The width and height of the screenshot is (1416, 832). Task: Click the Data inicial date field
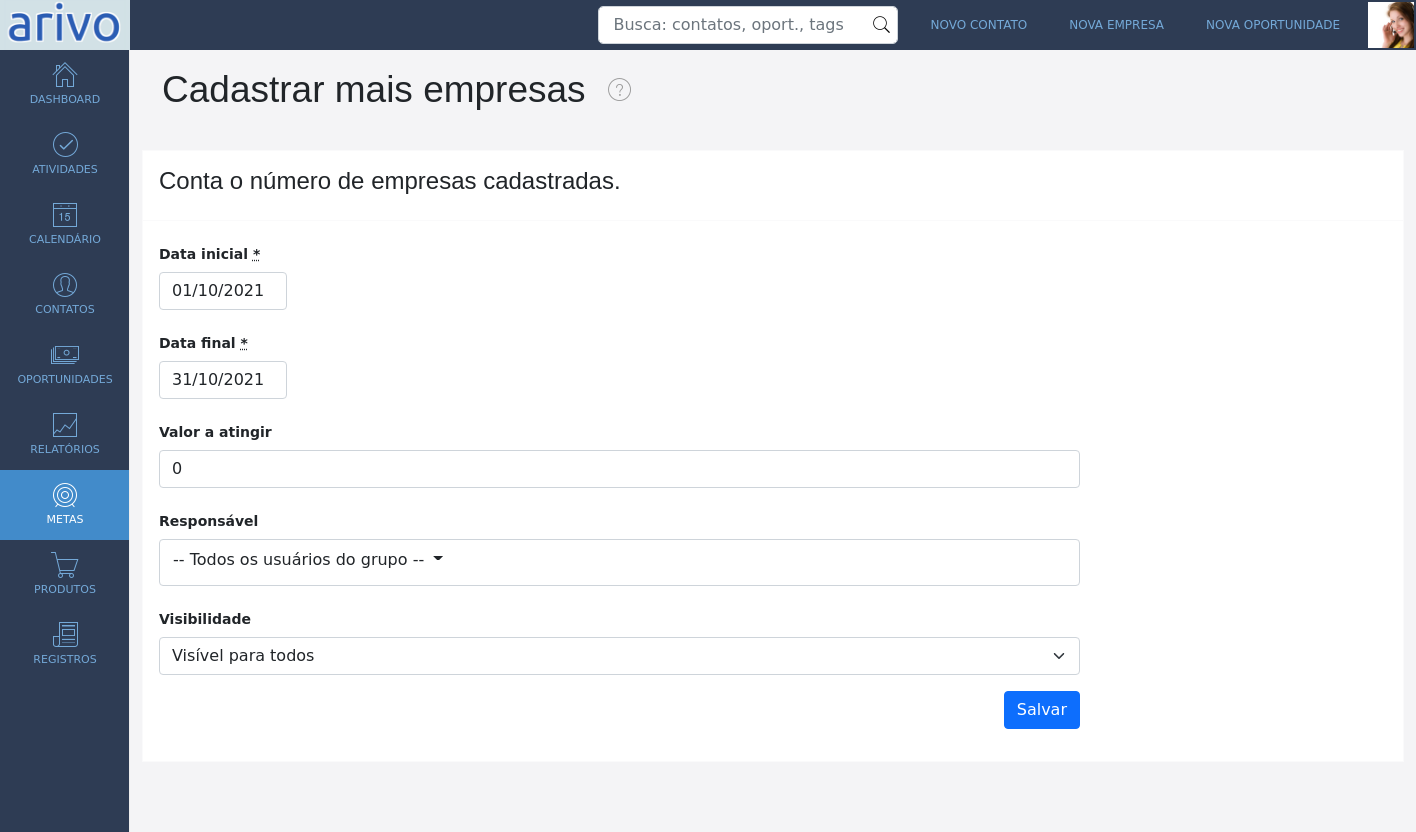pyautogui.click(x=223, y=291)
